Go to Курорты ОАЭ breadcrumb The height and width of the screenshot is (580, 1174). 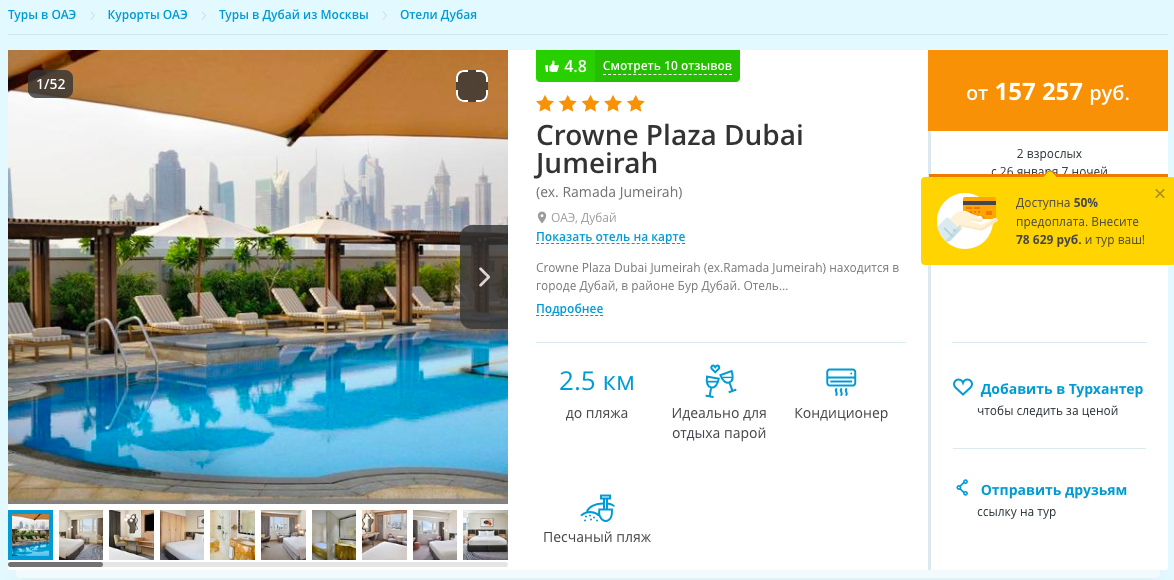coord(147,15)
